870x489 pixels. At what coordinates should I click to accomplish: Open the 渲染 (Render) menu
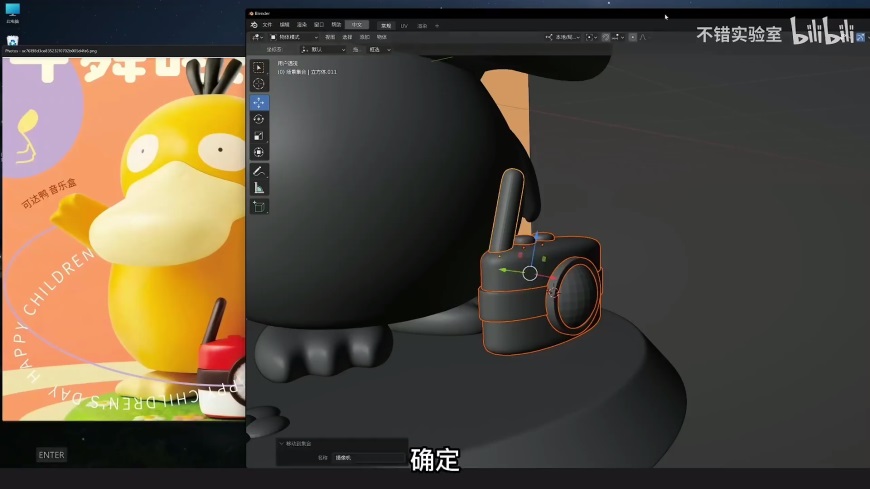[302, 25]
